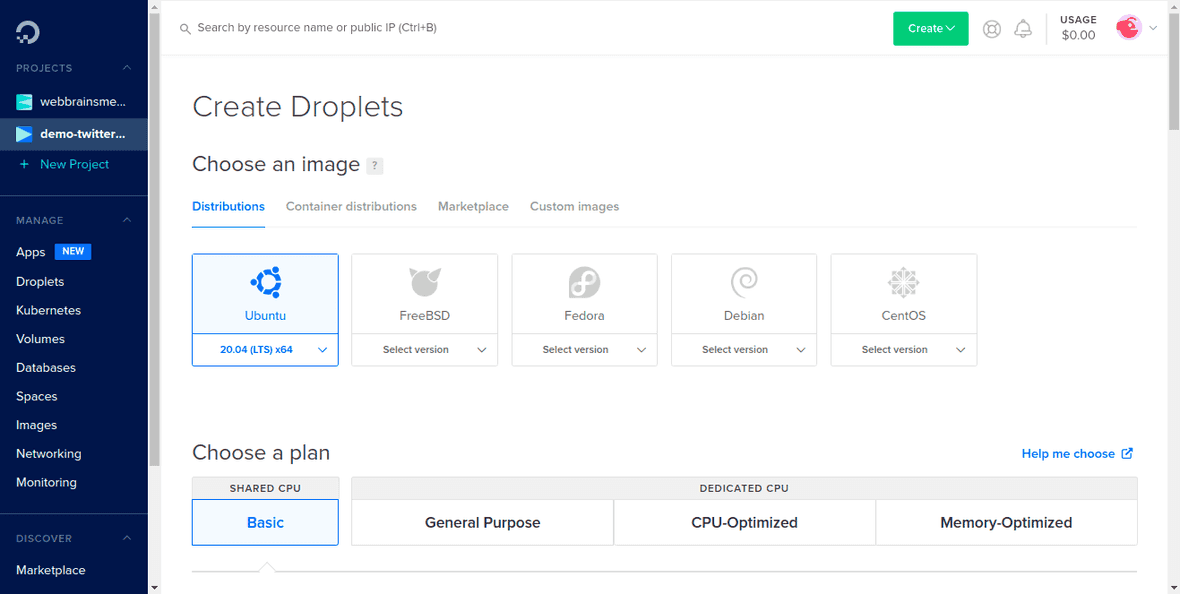1180x594 pixels.
Task: Collapse the Projects section chevron
Action: click(x=127, y=68)
